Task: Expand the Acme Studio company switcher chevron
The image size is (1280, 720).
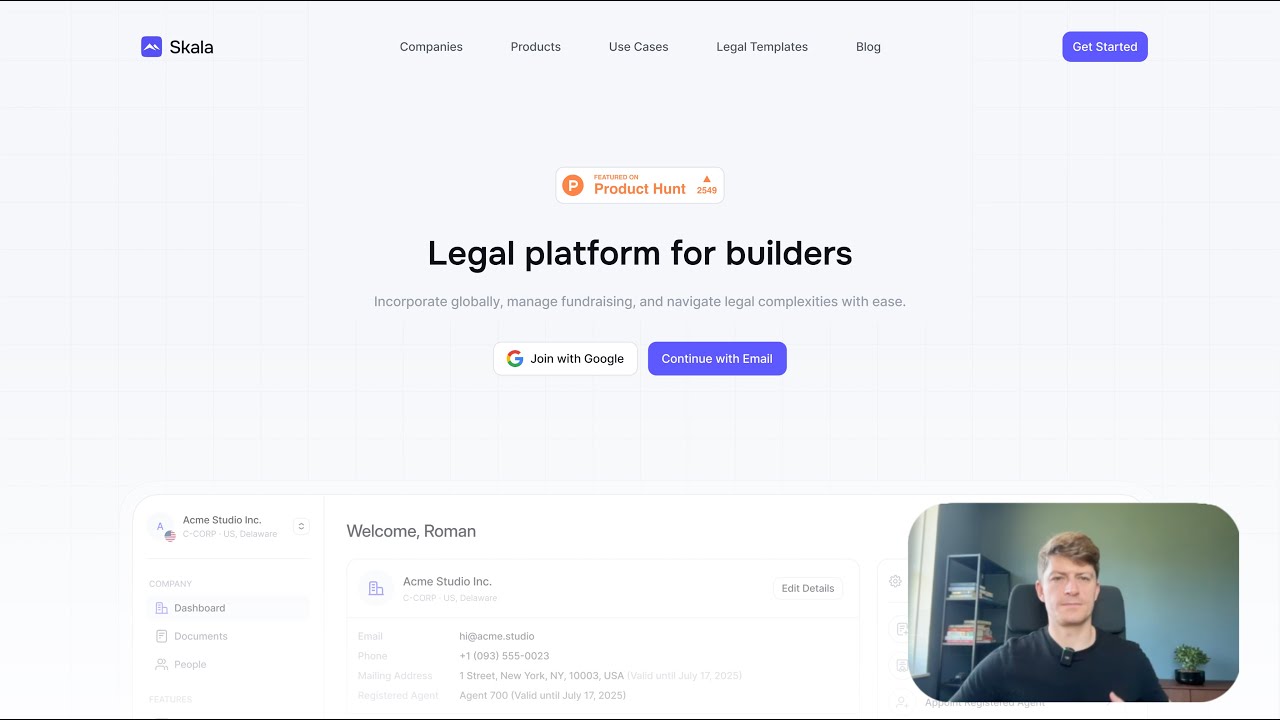Action: [x=301, y=526]
